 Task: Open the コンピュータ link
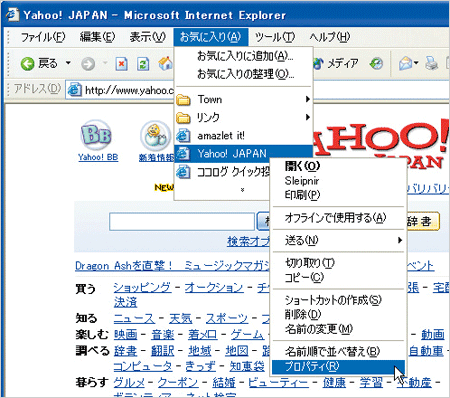(x=143, y=366)
